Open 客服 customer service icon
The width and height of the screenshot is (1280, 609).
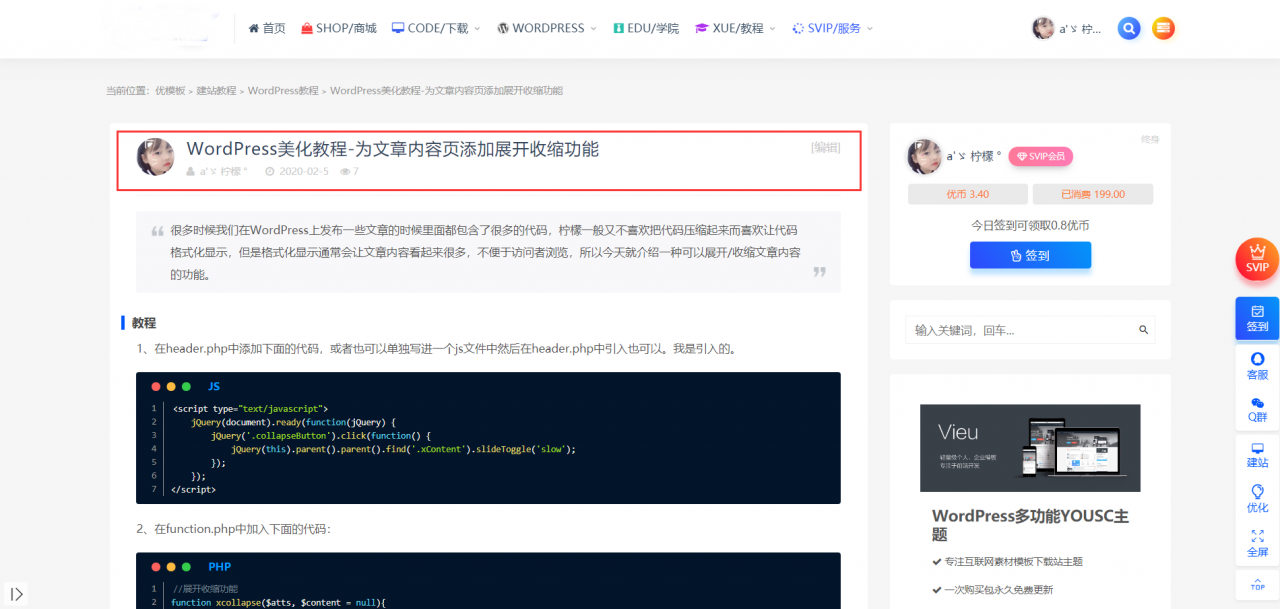pos(1256,367)
